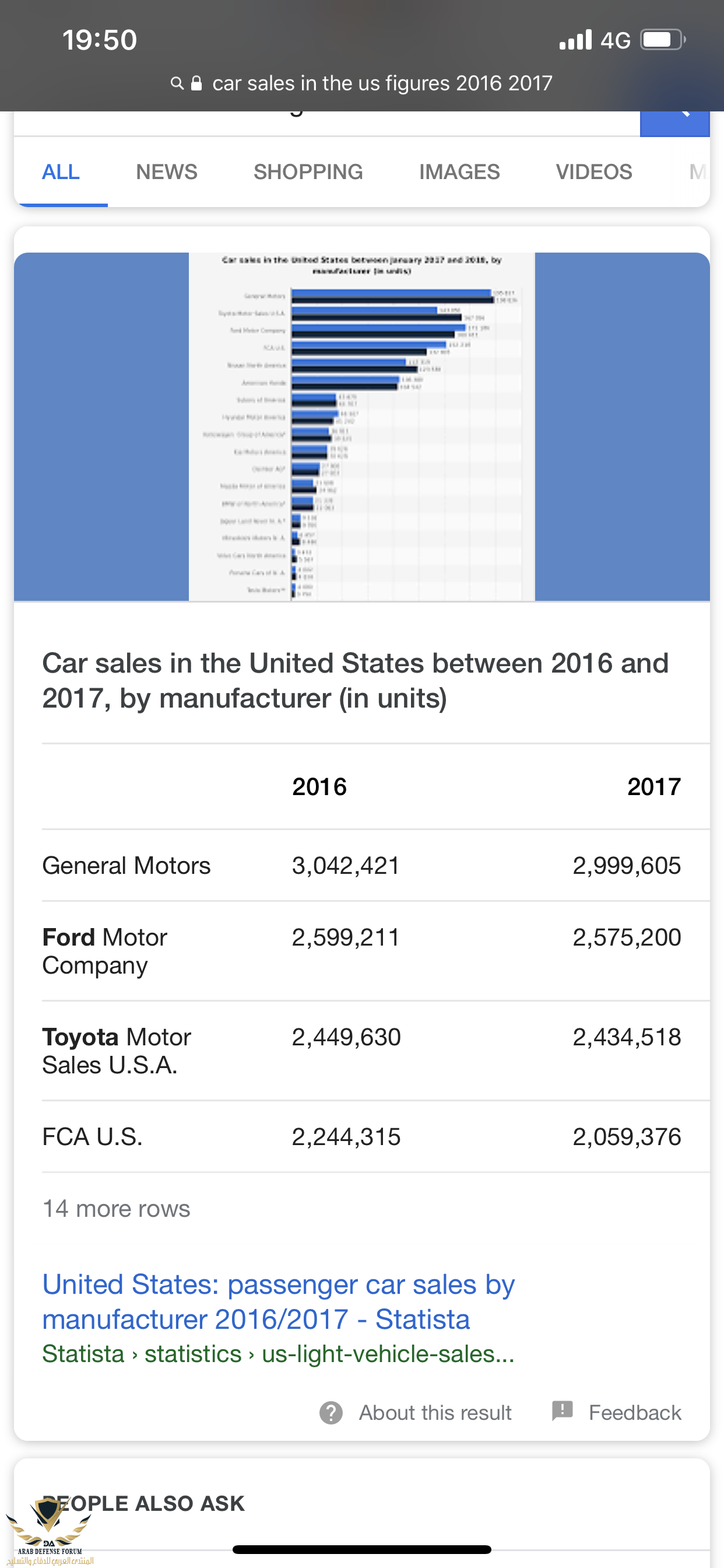Image resolution: width=724 pixels, height=1568 pixels.
Task: Open the car sales bar chart thumbnail
Action: 361,426
